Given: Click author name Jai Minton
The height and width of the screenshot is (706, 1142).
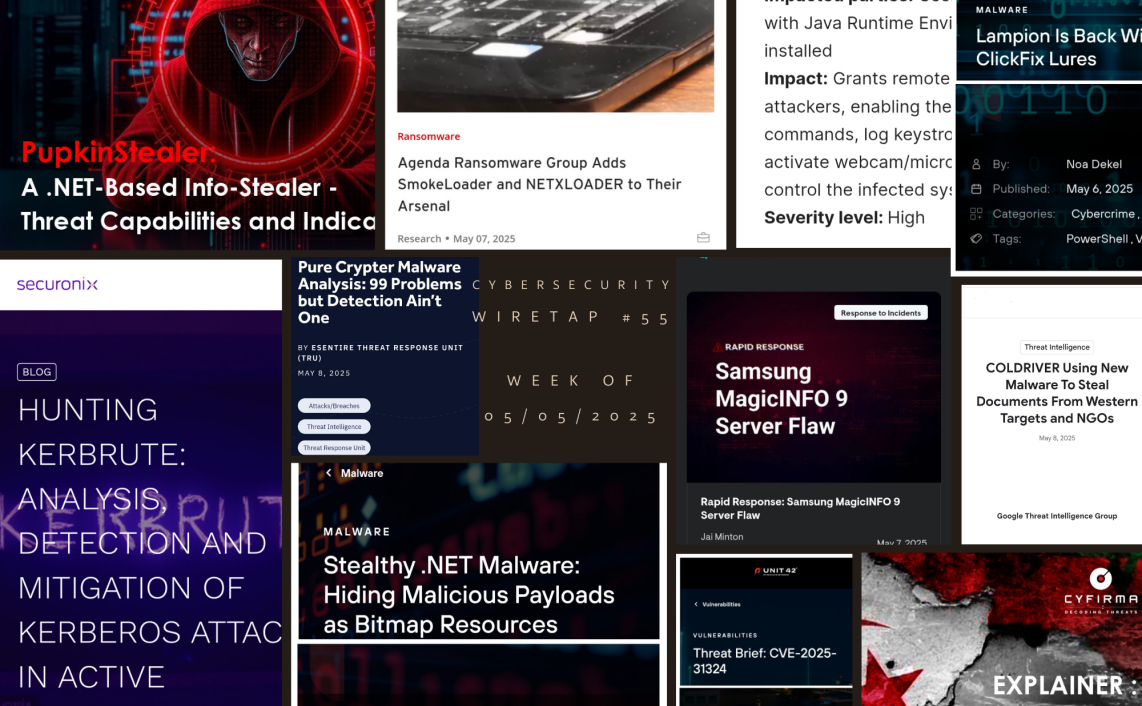Looking at the screenshot, I should click(x=722, y=536).
